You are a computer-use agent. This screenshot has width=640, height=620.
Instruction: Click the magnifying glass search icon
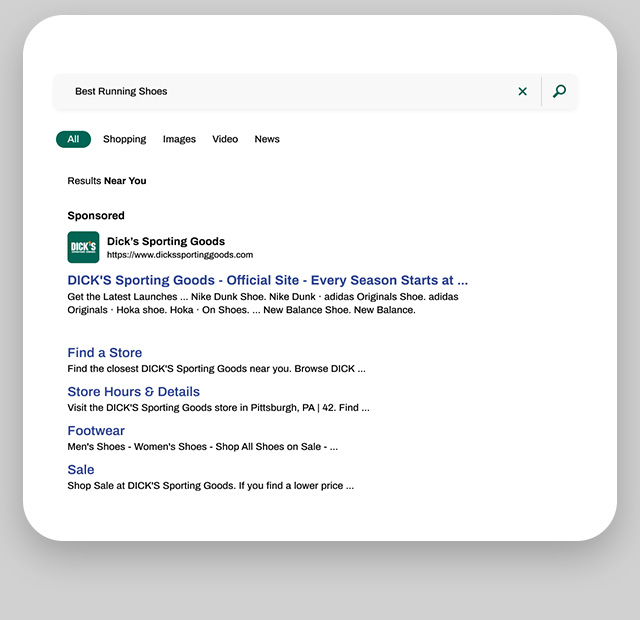coord(559,91)
